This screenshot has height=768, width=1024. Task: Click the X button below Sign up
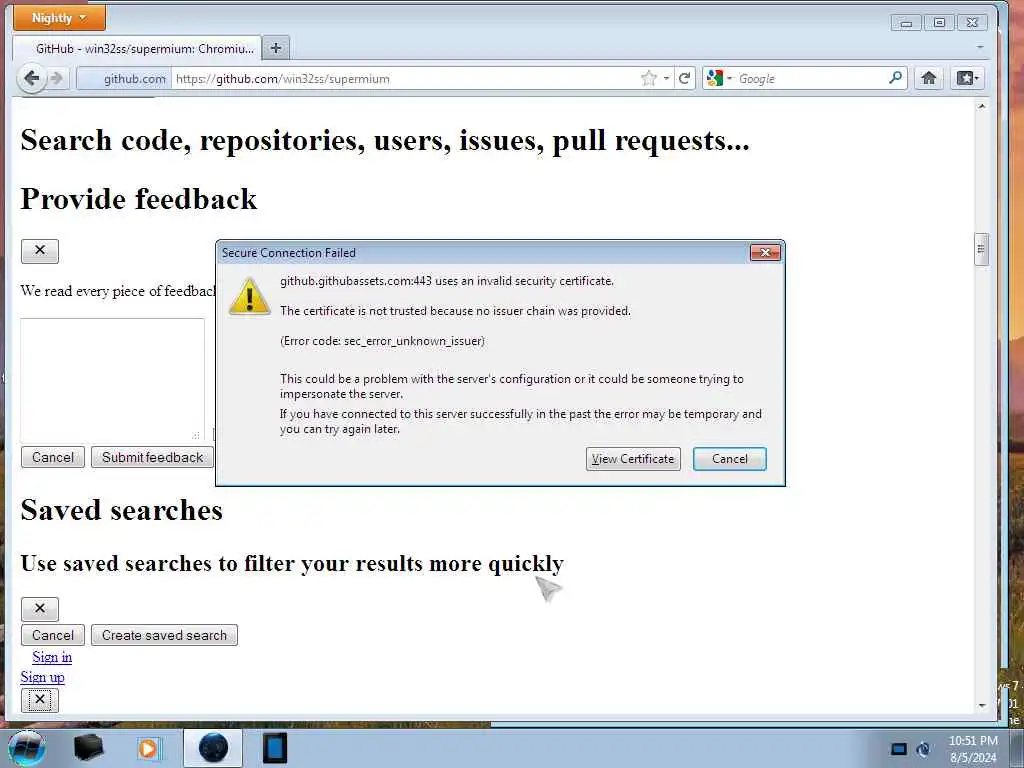[x=40, y=700]
